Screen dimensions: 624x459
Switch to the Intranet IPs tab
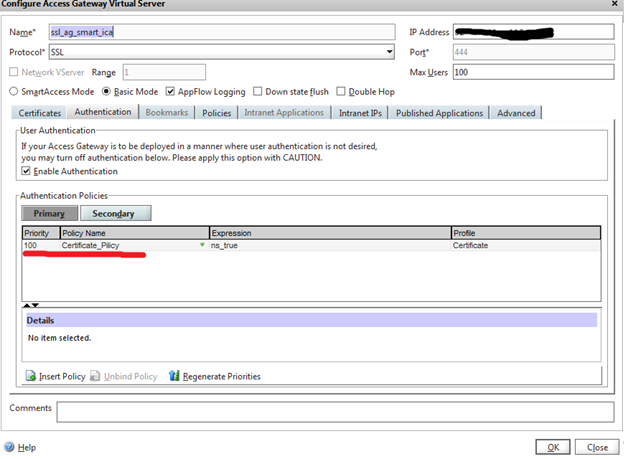coord(360,113)
